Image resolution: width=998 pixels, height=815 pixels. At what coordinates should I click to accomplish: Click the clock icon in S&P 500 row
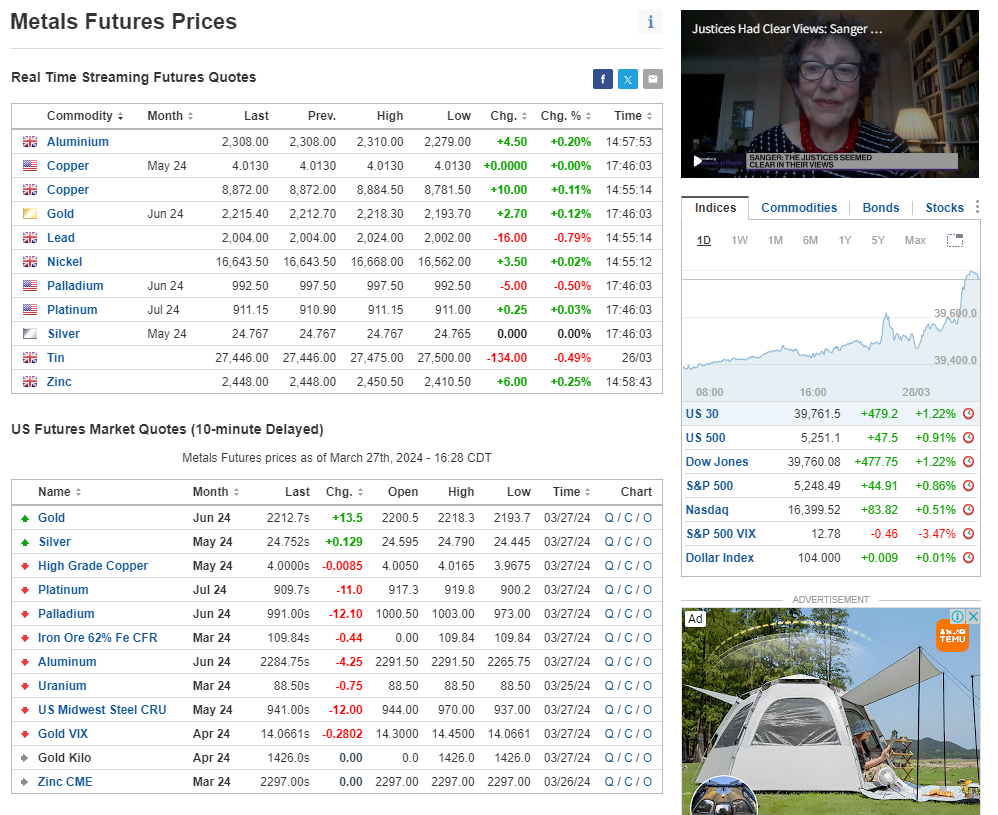pos(969,486)
